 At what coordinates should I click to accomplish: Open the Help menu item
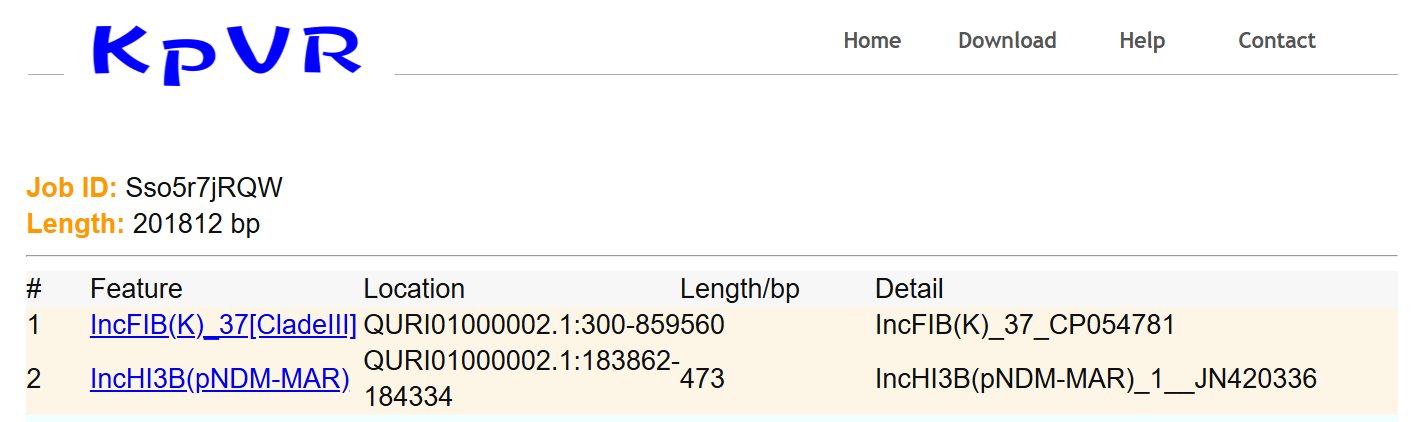tap(1142, 41)
